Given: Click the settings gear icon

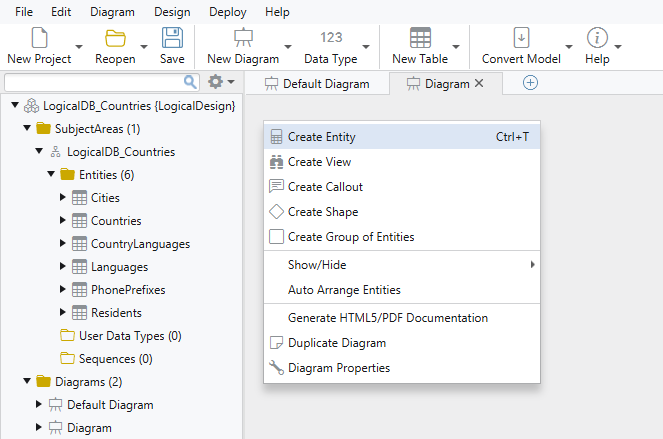Looking at the screenshot, I should coord(215,82).
